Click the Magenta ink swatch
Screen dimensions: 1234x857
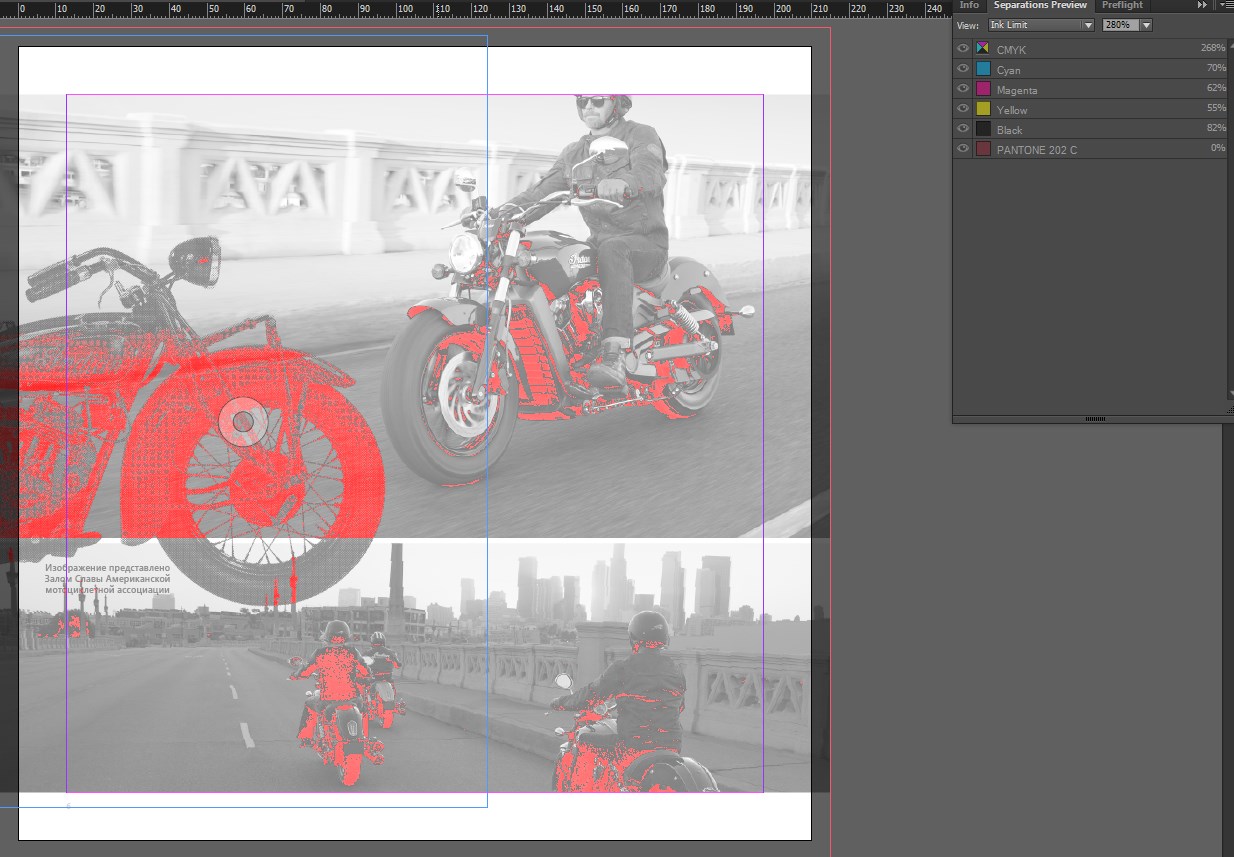tap(983, 89)
